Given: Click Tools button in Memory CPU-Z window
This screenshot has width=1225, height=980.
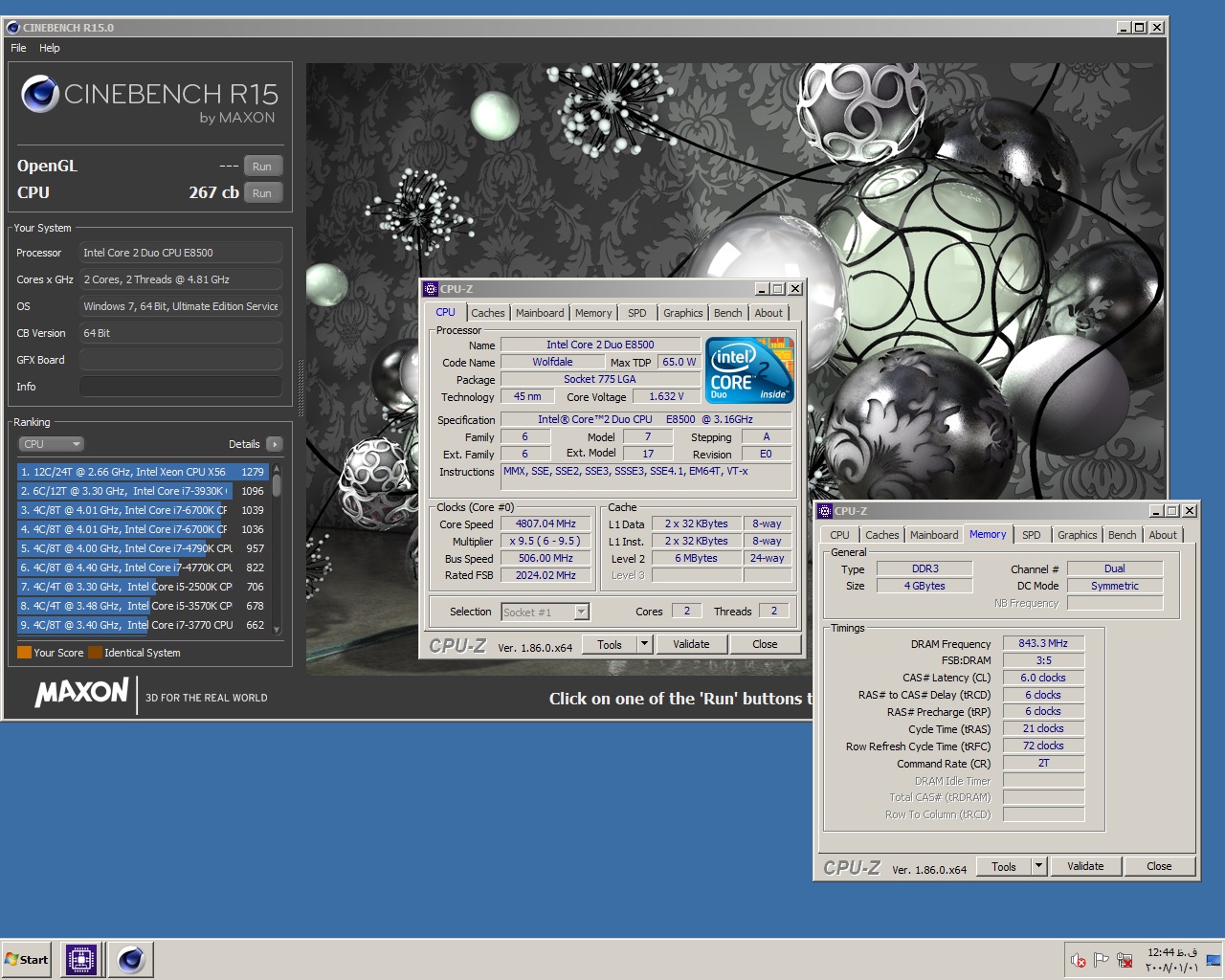Looking at the screenshot, I should 1004,867.
